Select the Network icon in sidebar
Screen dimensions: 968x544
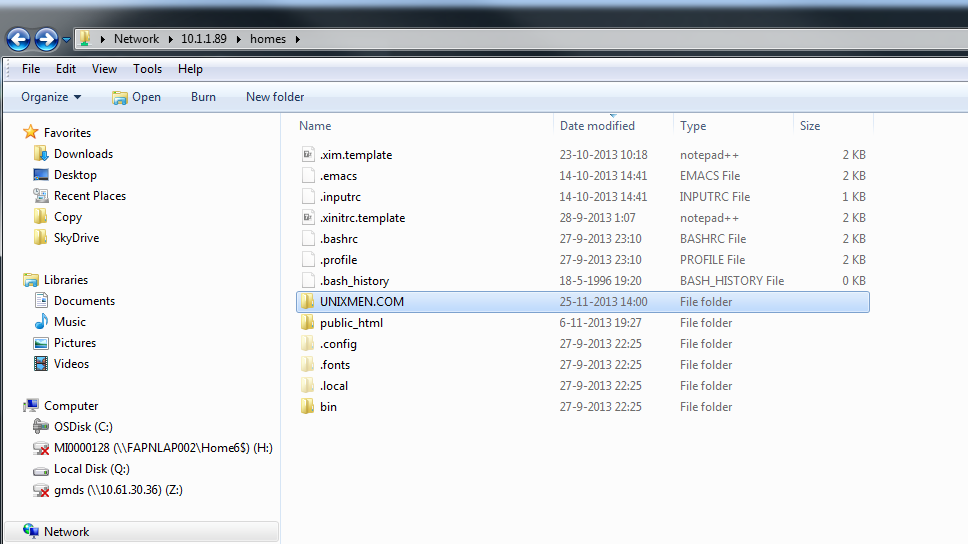coord(31,531)
